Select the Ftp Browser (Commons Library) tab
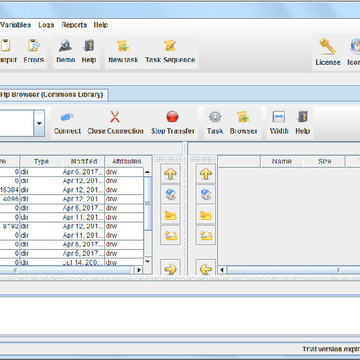Screen dimensions: 360x360 (53, 95)
